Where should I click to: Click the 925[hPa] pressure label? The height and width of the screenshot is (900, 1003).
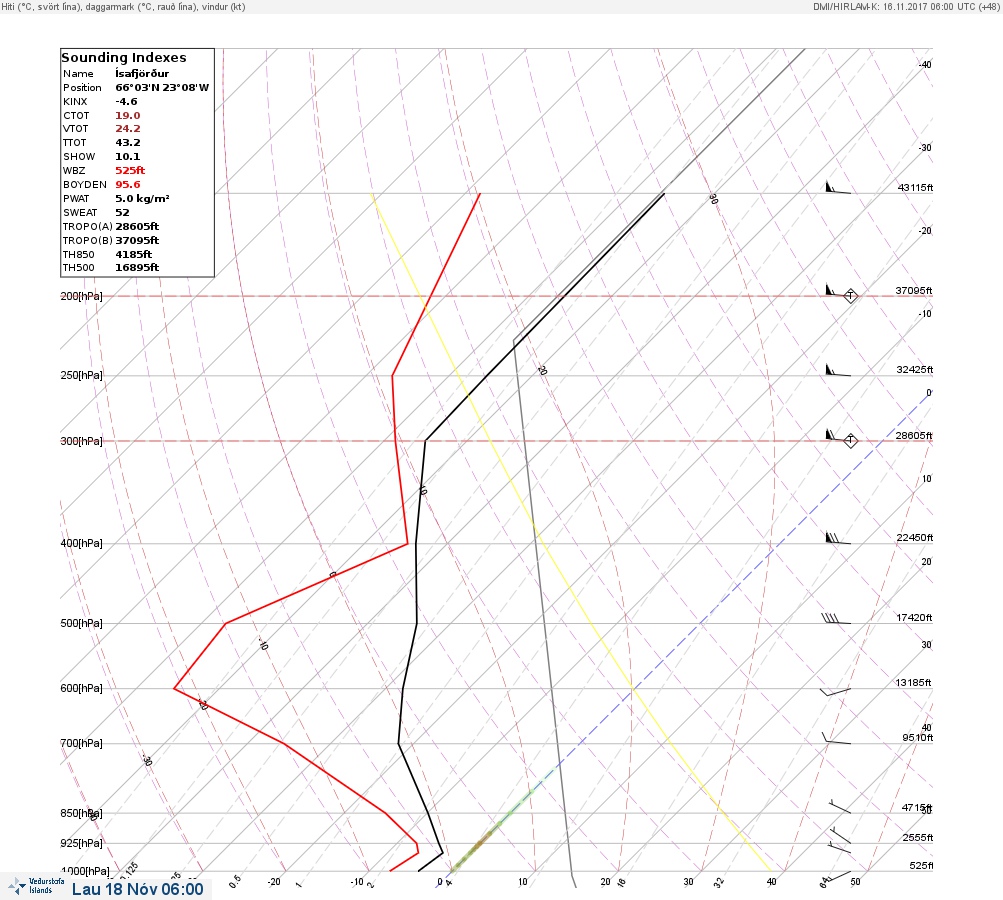(x=81, y=843)
